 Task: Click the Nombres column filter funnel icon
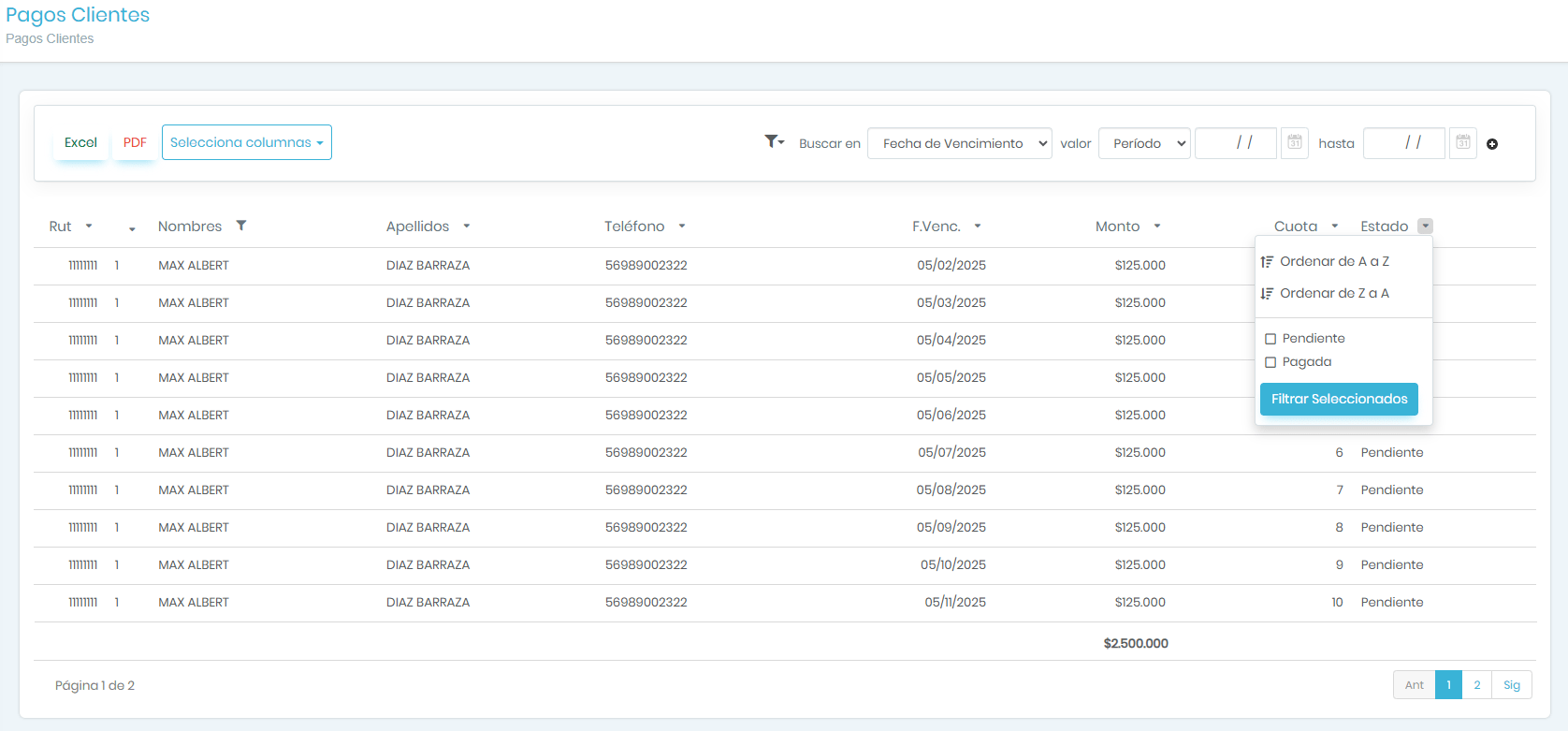(x=241, y=226)
